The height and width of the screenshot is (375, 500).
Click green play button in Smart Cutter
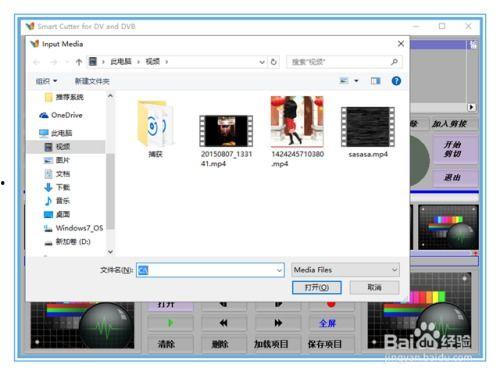click(170, 323)
